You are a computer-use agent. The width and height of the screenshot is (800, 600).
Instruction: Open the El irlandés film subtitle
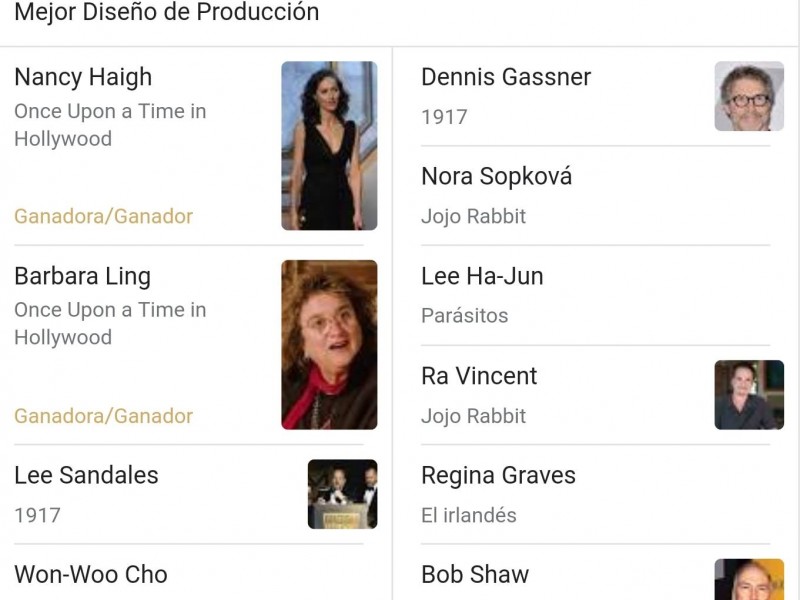click(468, 516)
